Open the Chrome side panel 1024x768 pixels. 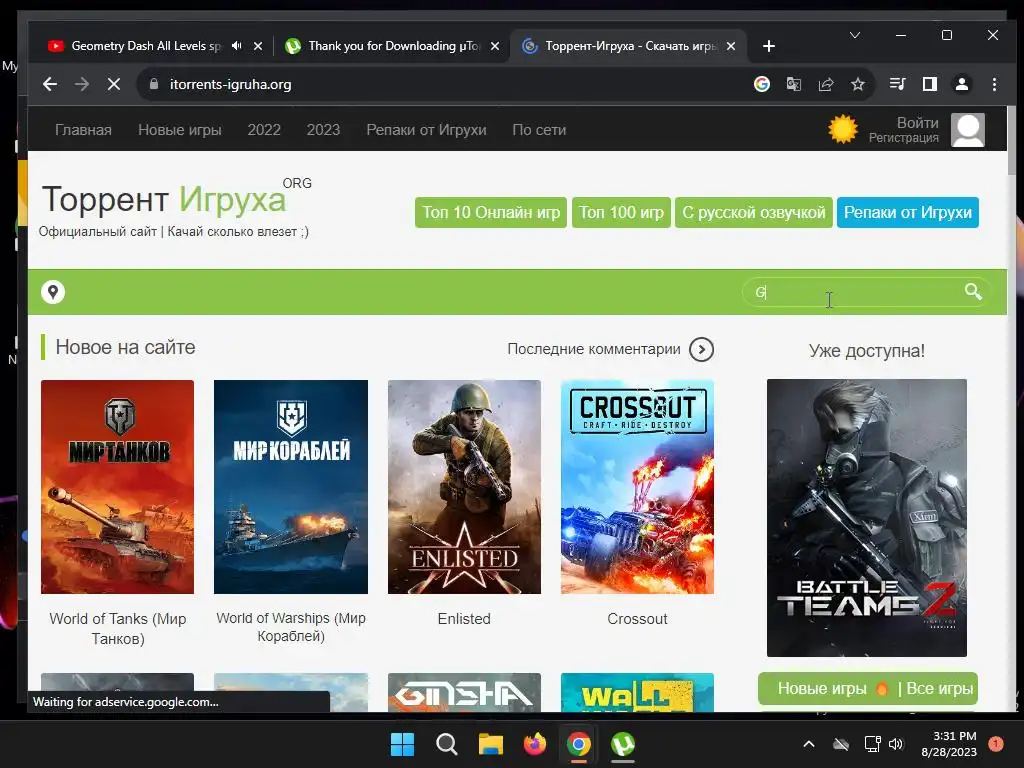[x=930, y=84]
